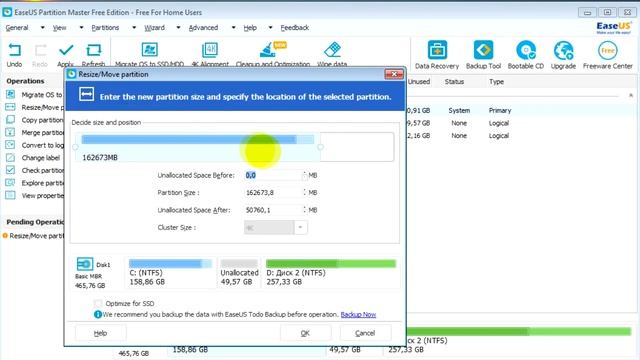This screenshot has height=360, width=640.
Task: Open the Advanced menu
Action: [x=203, y=28]
